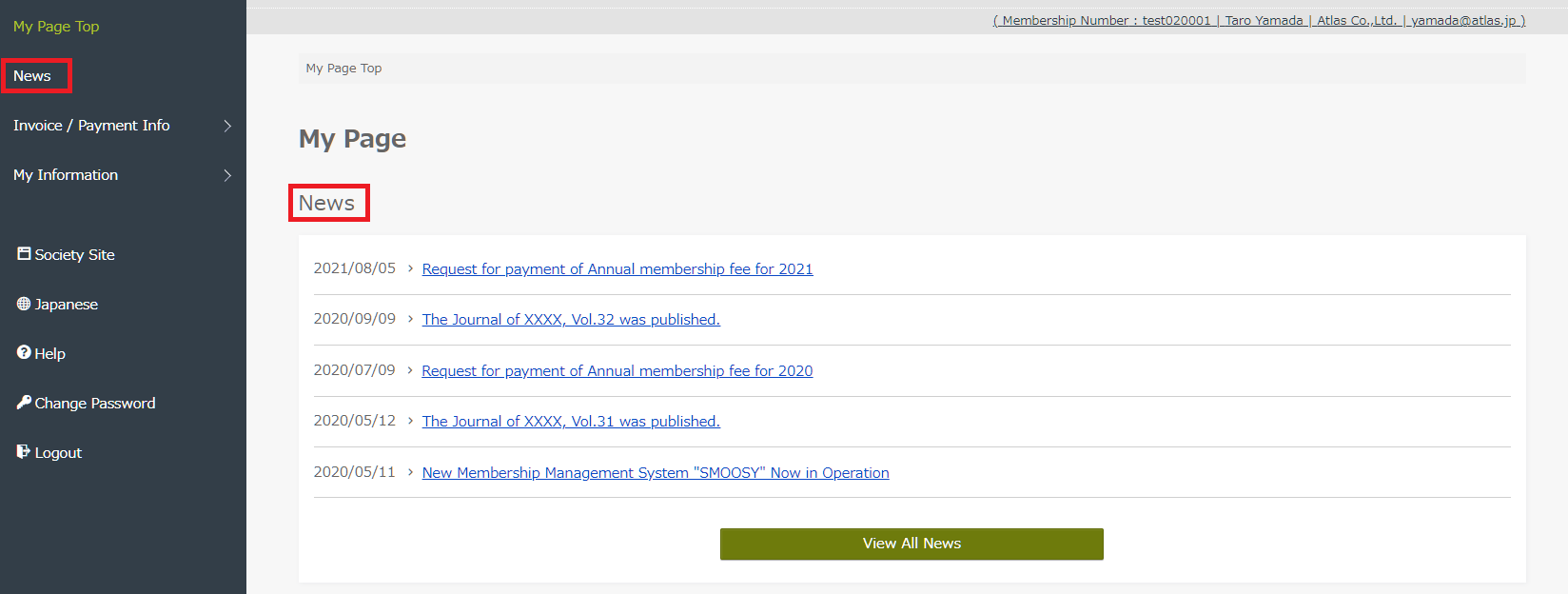Open Journal Vol.32 published news link
The image size is (1568, 594).
click(x=571, y=320)
